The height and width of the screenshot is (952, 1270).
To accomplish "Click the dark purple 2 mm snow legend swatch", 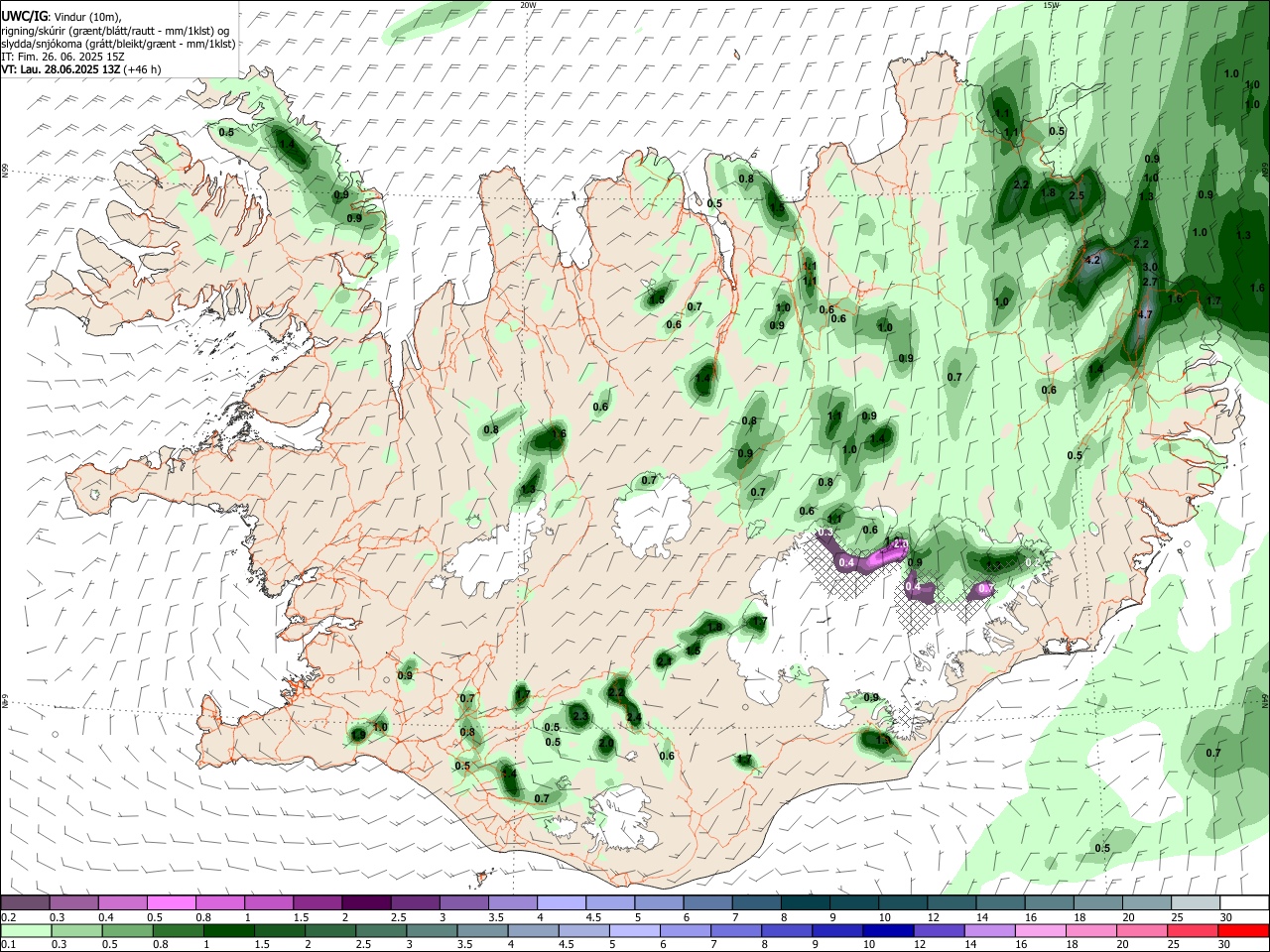I will [366, 902].
